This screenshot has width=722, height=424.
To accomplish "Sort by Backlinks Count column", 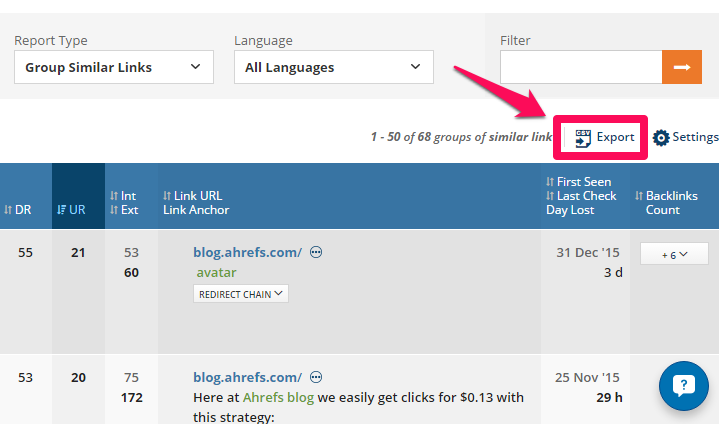I will pyautogui.click(x=666, y=203).
